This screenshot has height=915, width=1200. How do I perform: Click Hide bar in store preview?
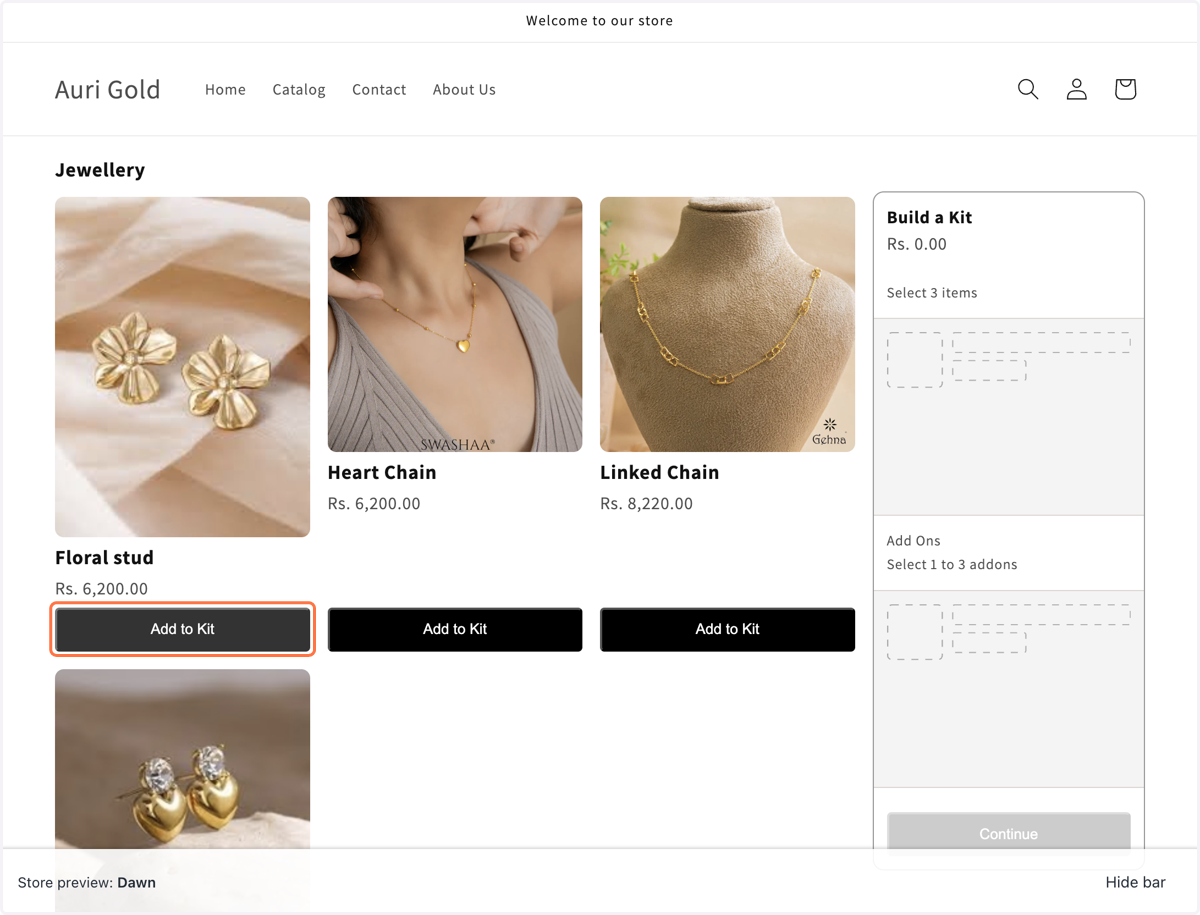coord(1136,882)
